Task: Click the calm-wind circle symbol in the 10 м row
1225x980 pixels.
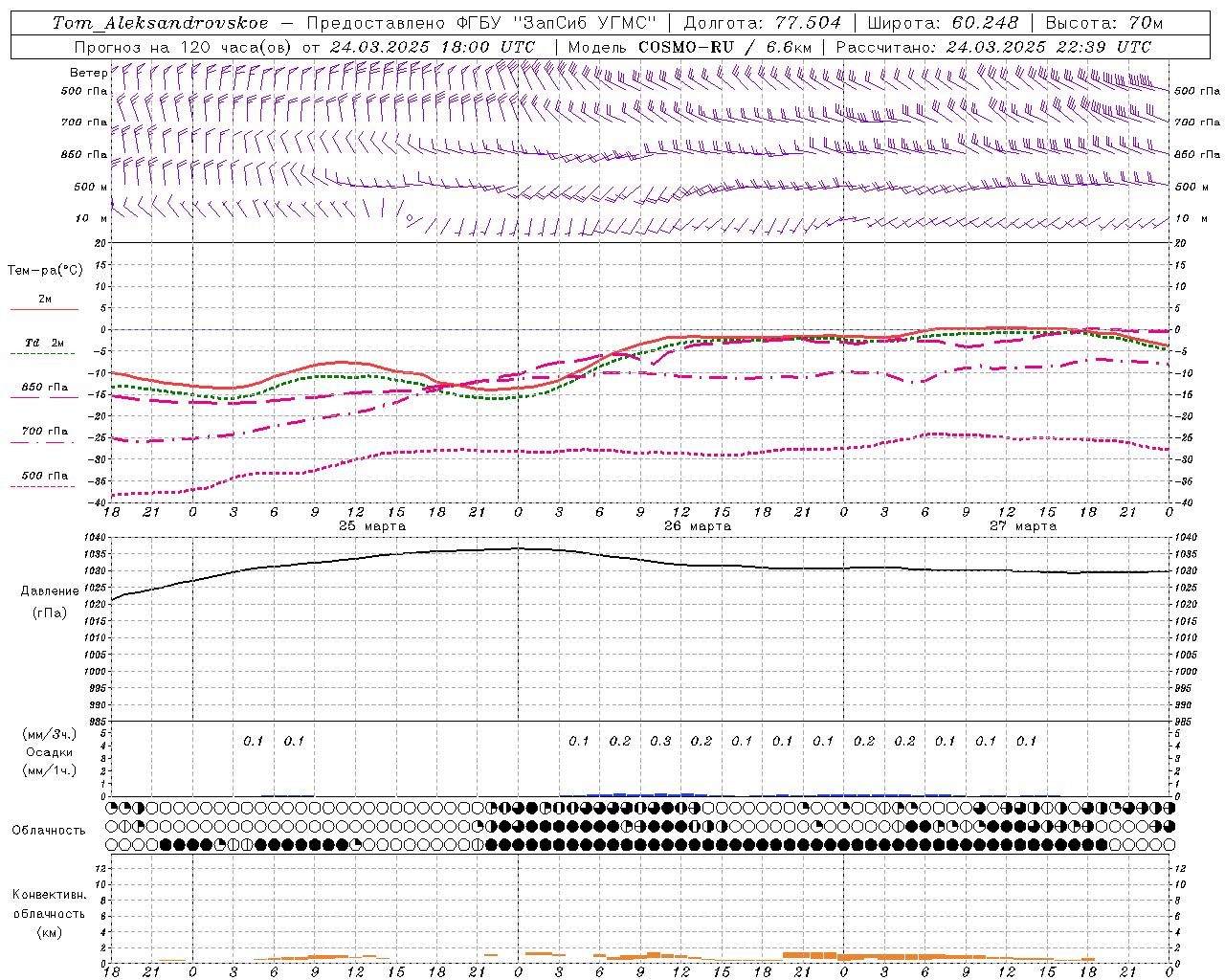Action: coord(410,218)
